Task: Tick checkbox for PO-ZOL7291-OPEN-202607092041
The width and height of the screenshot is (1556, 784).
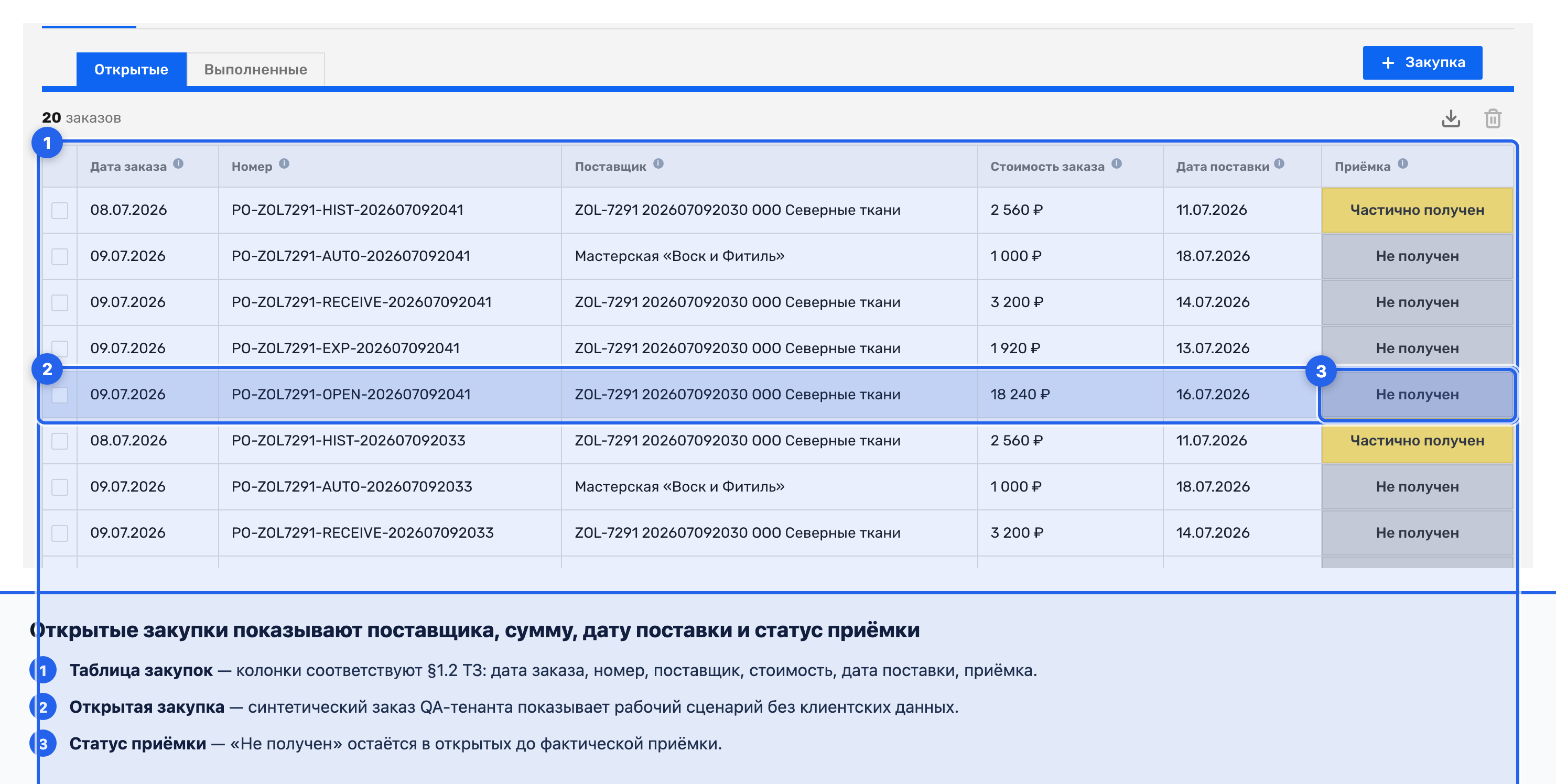Action: pos(60,395)
